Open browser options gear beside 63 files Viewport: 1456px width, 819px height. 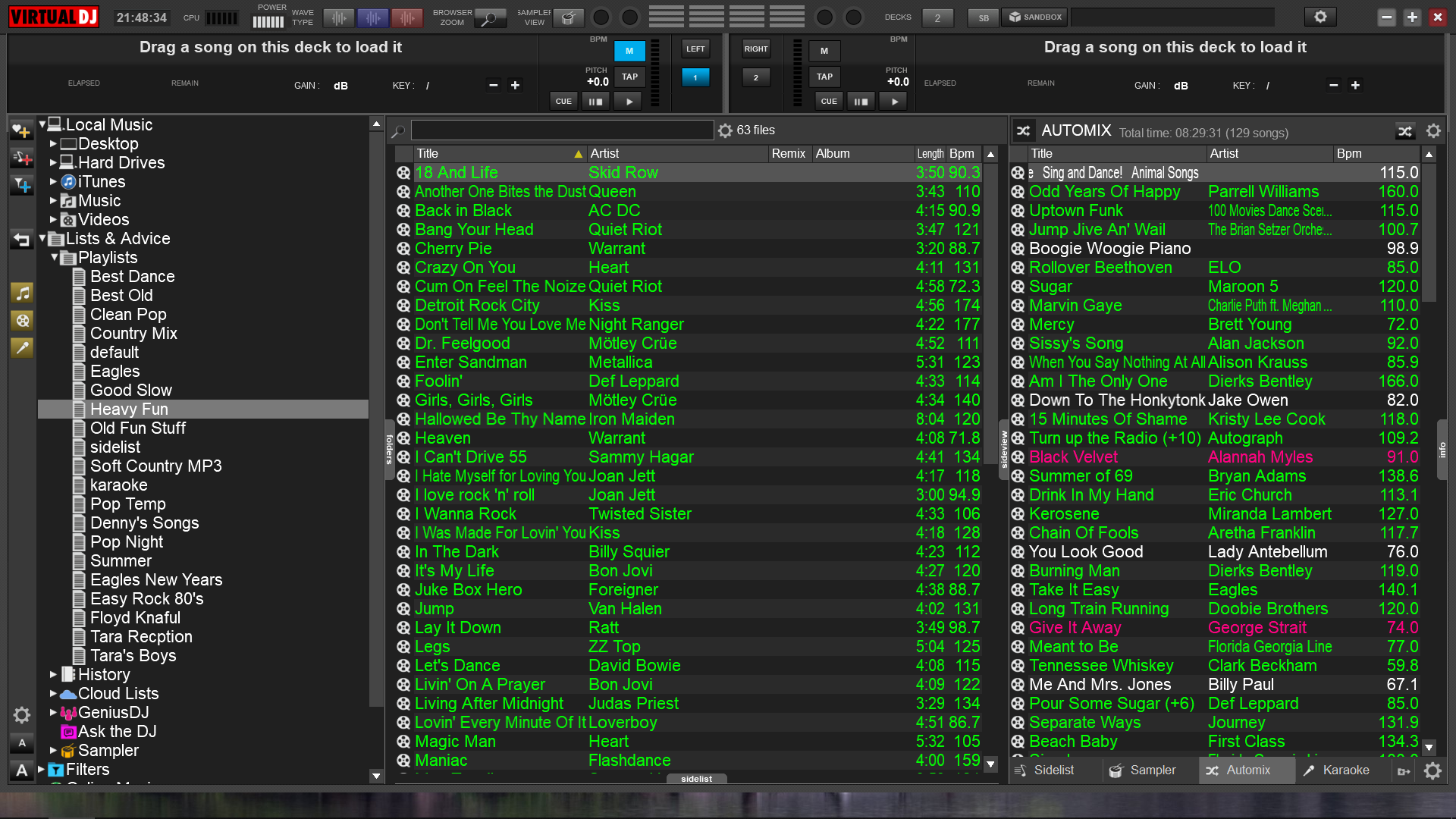725,130
